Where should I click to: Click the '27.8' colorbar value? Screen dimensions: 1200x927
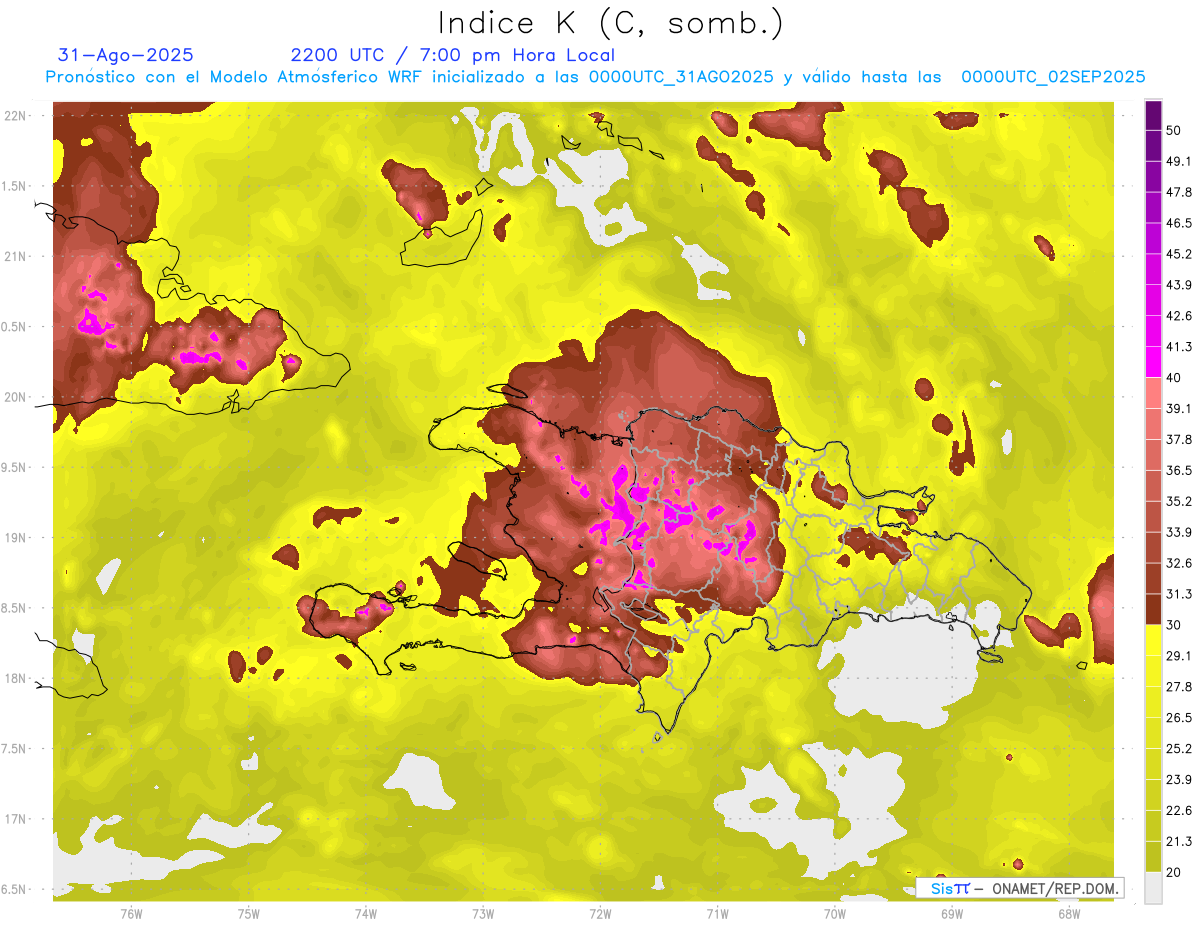tap(1178, 686)
